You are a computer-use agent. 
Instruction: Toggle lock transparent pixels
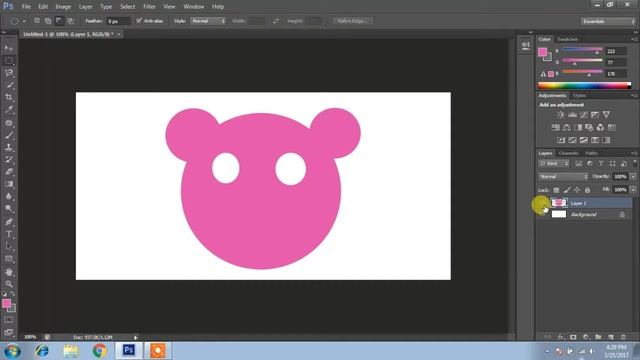coord(556,190)
